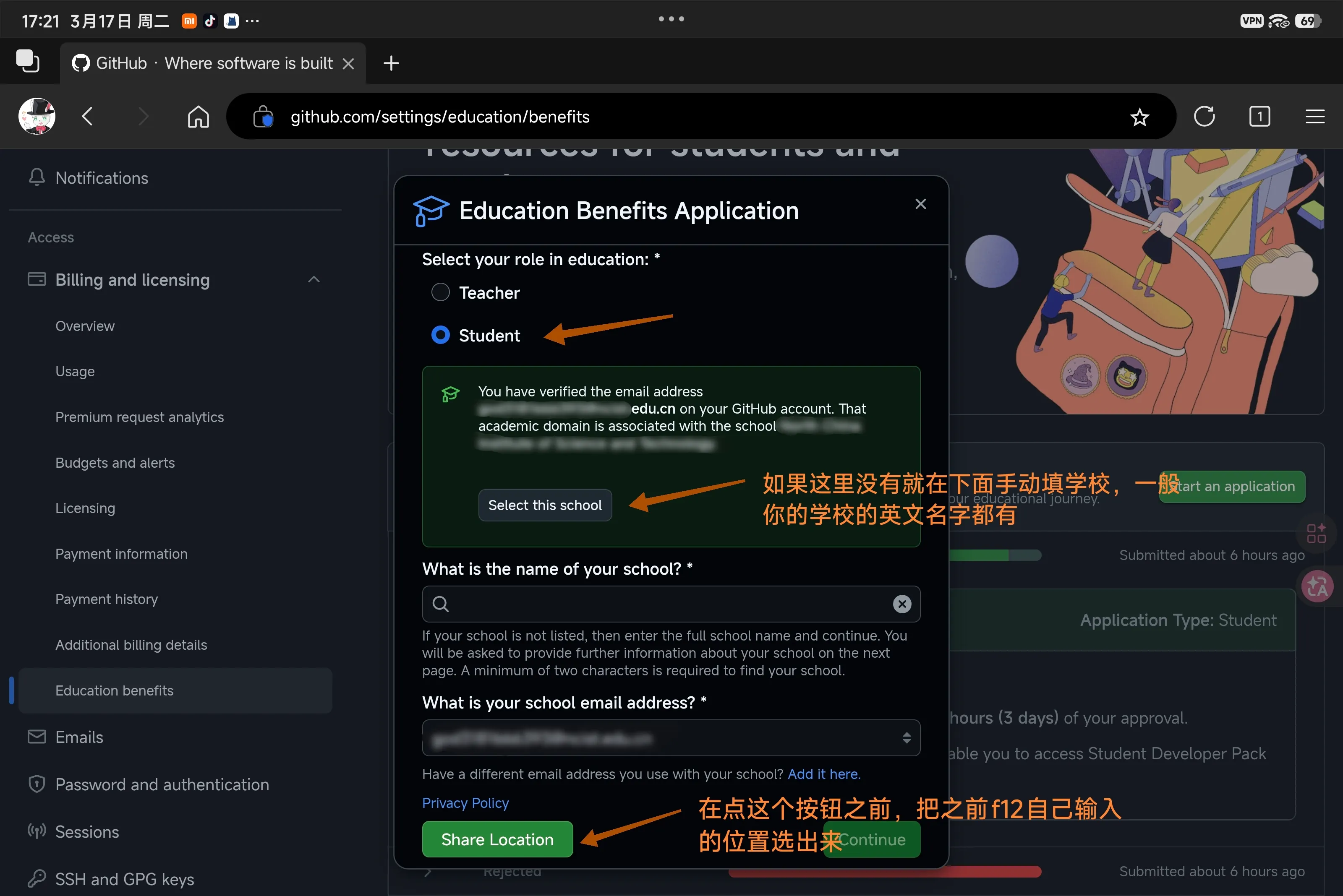Screen dimensions: 1343x896
Task: Go to the browser home page
Action: point(199,117)
